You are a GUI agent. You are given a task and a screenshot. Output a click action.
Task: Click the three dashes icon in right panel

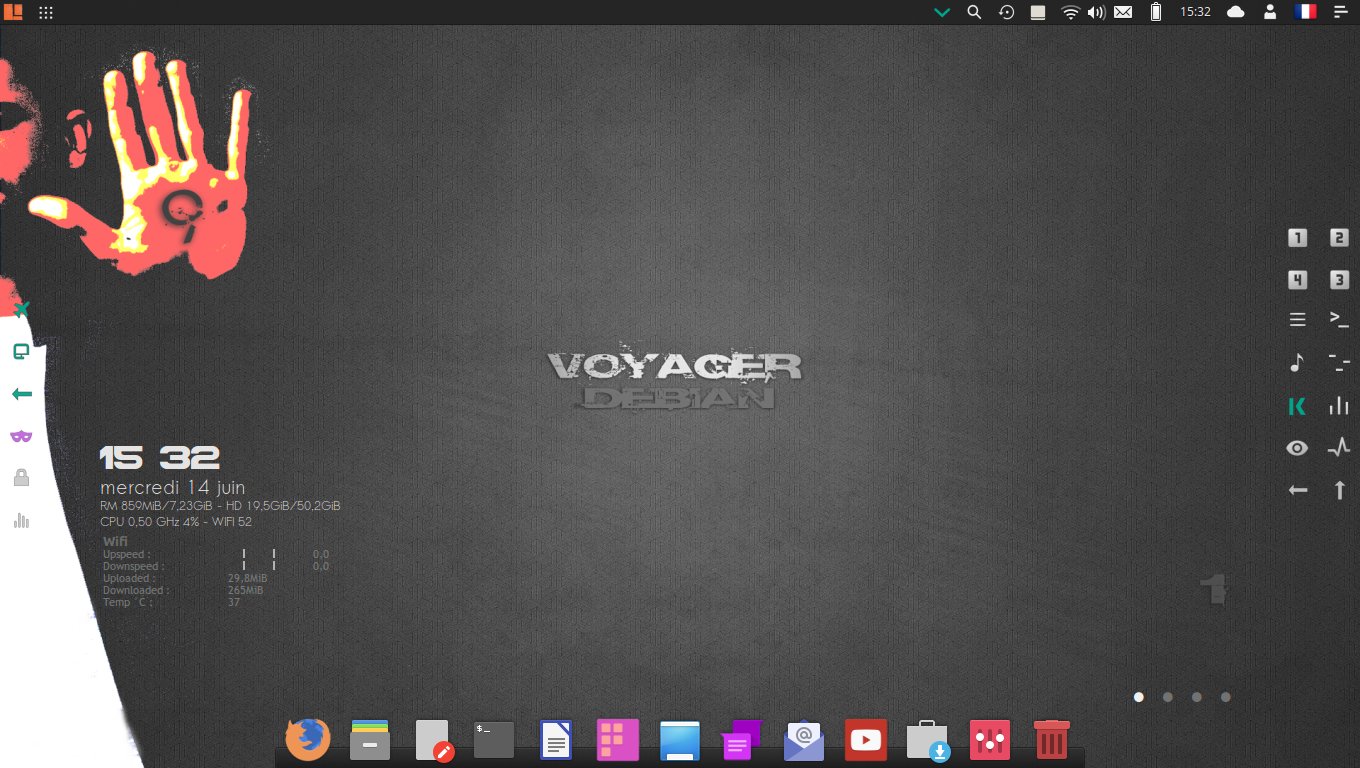(x=1339, y=362)
